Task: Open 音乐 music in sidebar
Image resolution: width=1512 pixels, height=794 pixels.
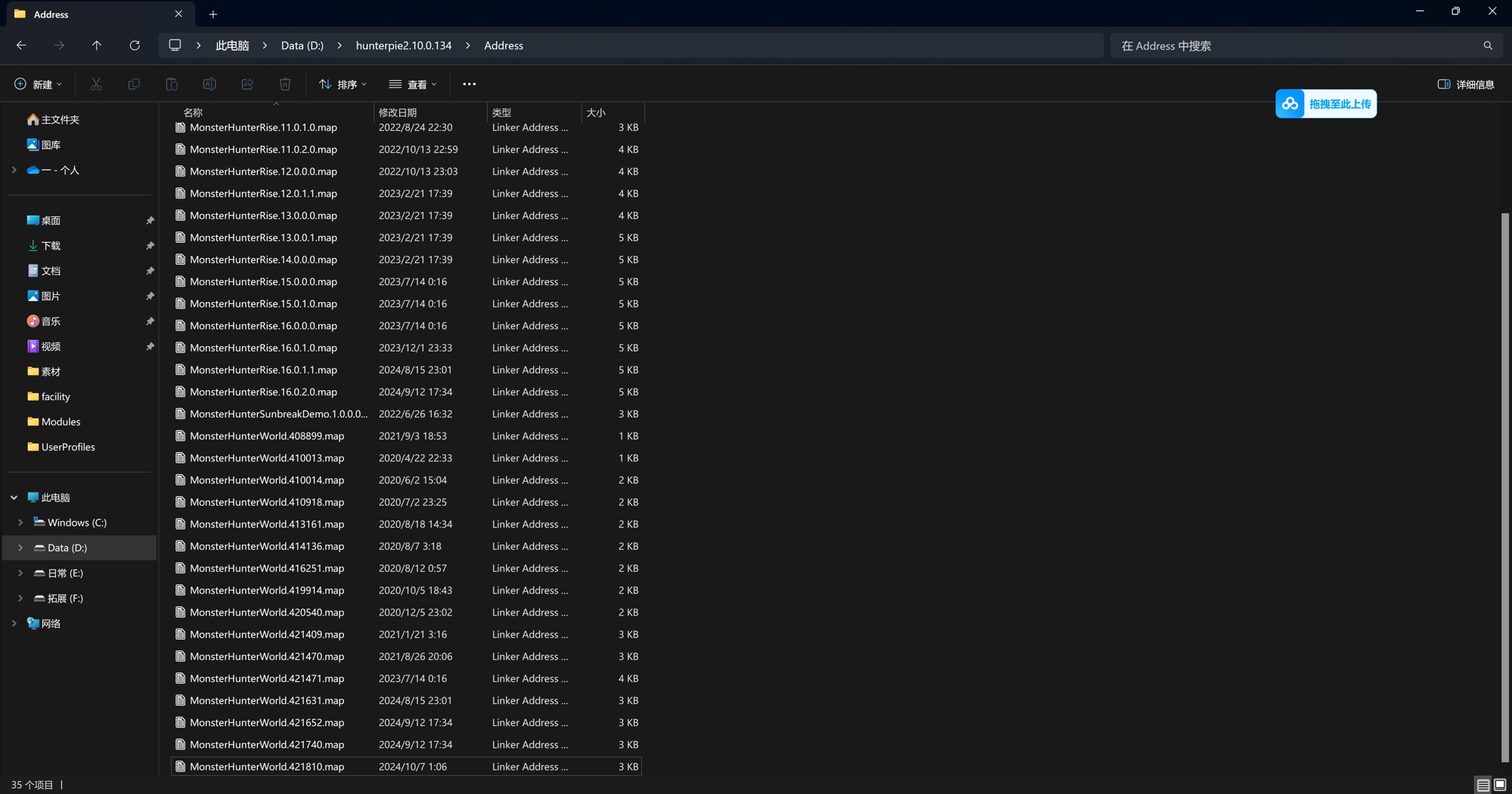Action: tap(44, 321)
